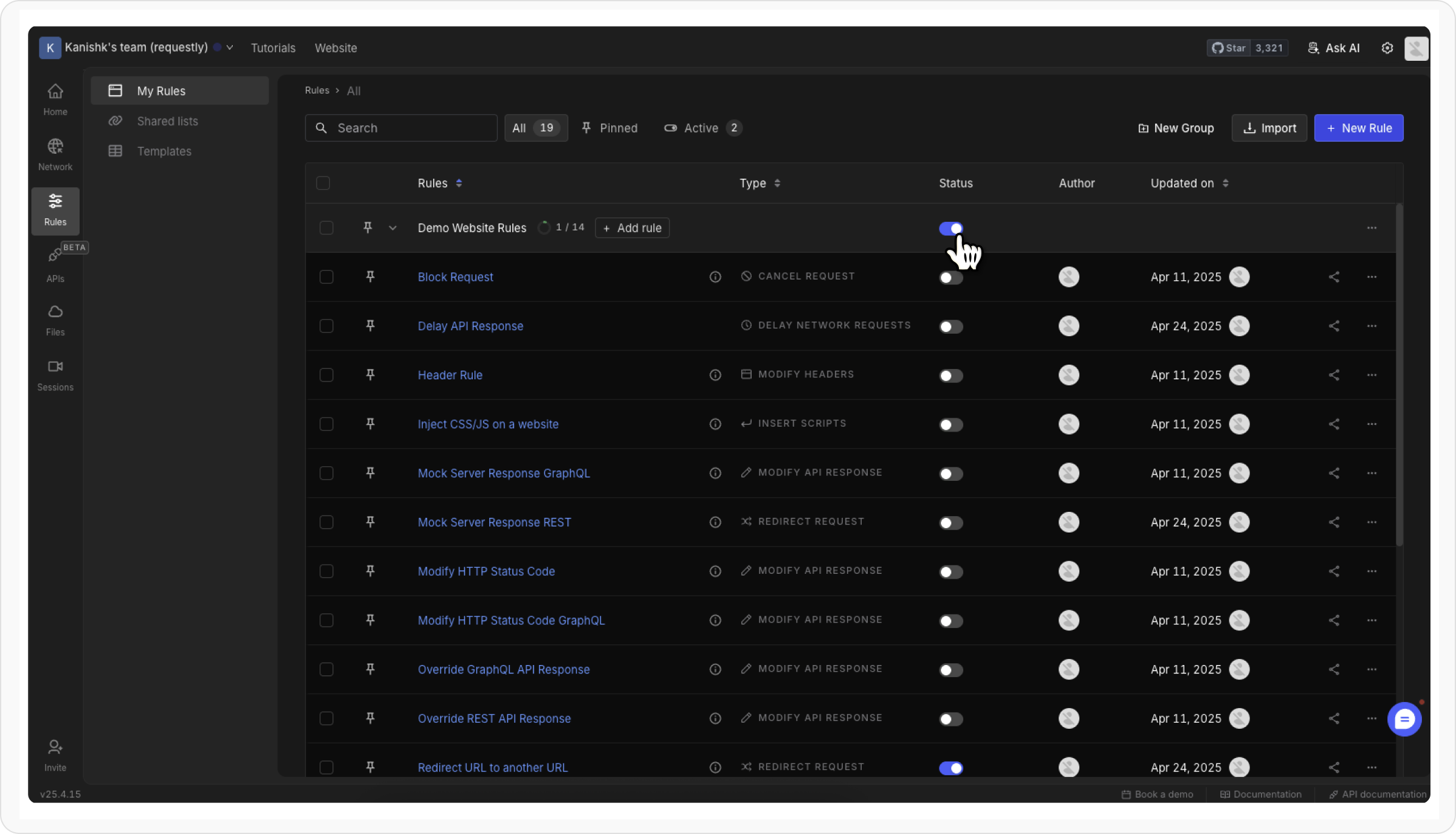
Task: Switch to the Pinned filter tab
Action: pyautogui.click(x=610, y=128)
